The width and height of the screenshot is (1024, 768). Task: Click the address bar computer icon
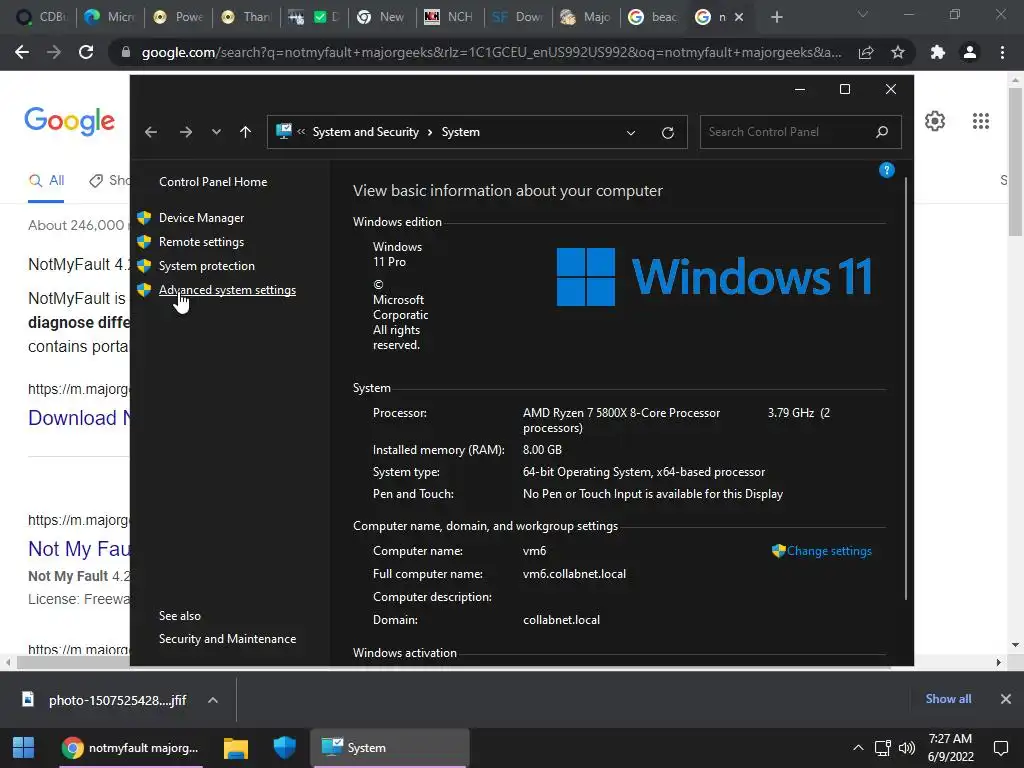coord(283,132)
